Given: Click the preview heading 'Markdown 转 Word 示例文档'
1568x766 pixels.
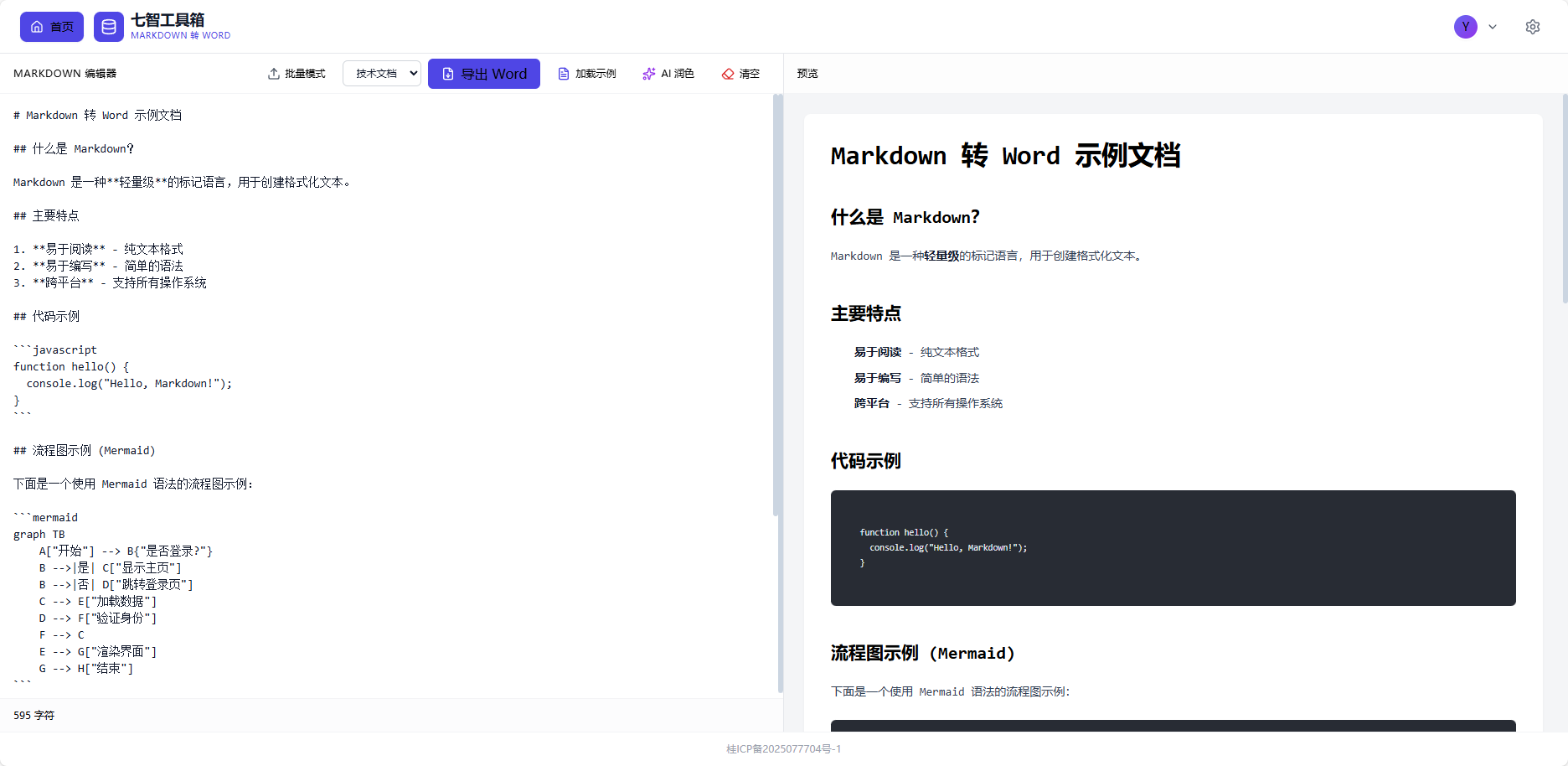Looking at the screenshot, I should tap(1005, 156).
